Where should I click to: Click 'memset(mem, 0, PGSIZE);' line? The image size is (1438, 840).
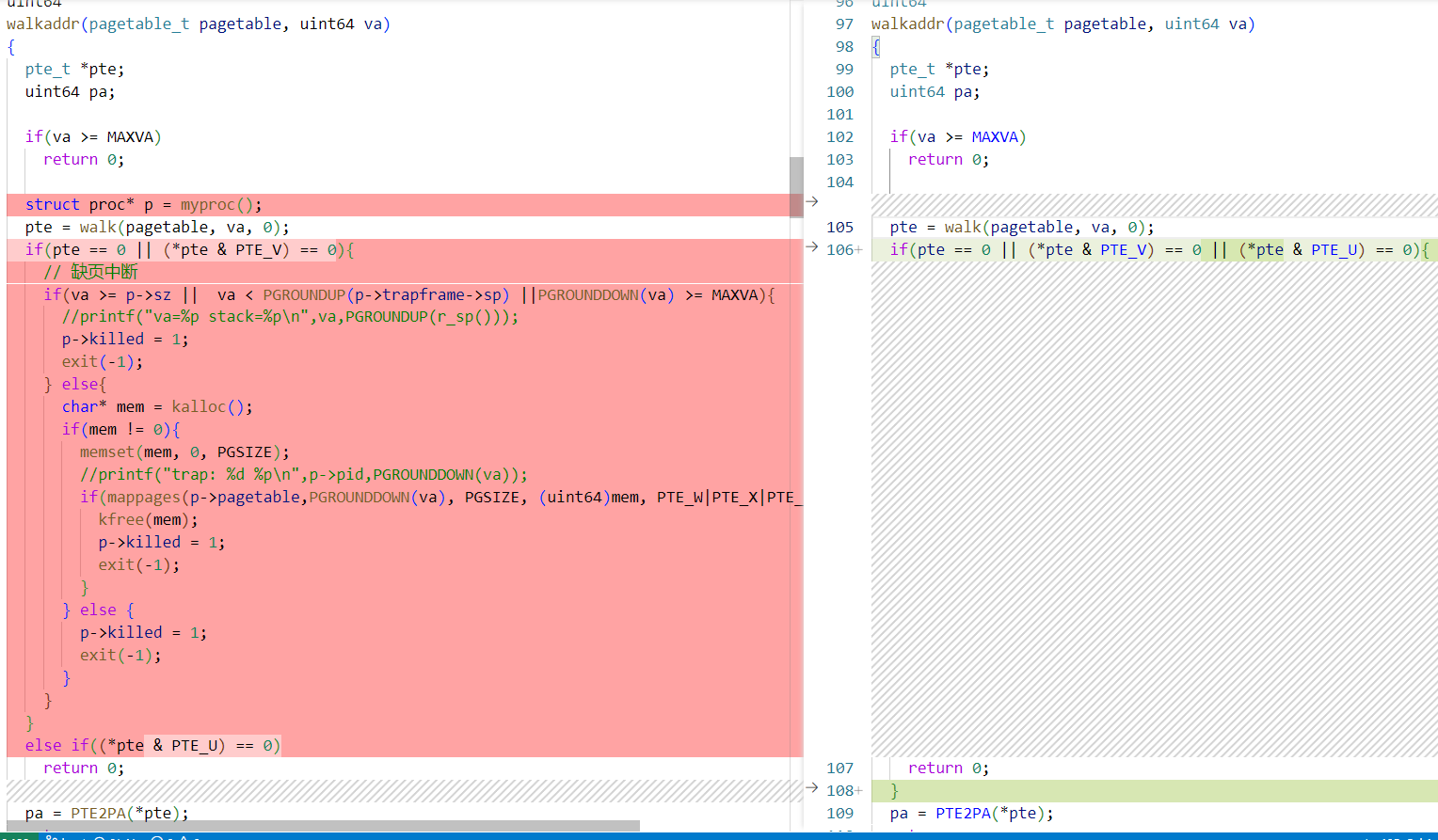(184, 452)
